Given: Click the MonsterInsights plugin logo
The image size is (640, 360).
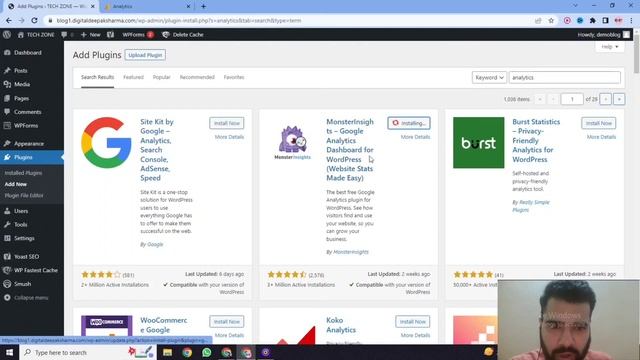Looking at the screenshot, I should [x=293, y=142].
